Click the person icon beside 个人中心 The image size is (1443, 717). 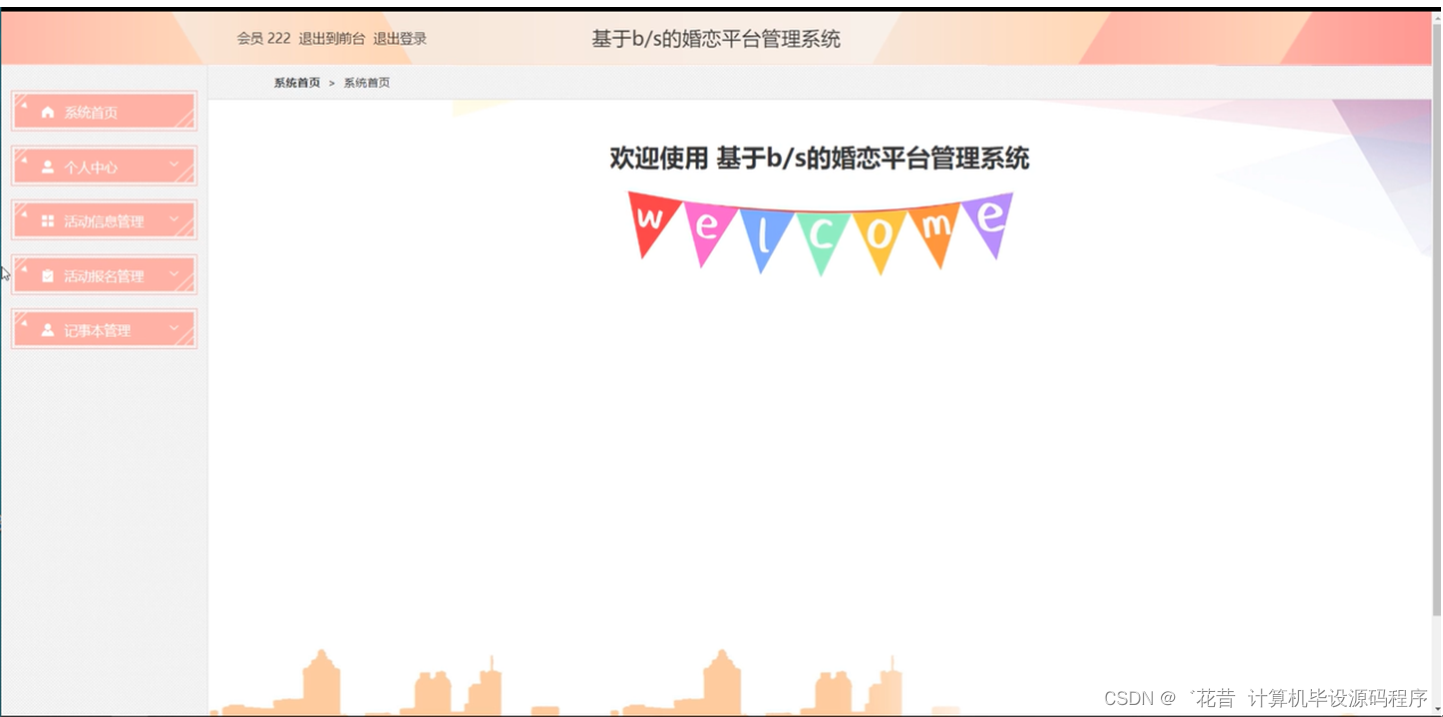click(x=46, y=166)
